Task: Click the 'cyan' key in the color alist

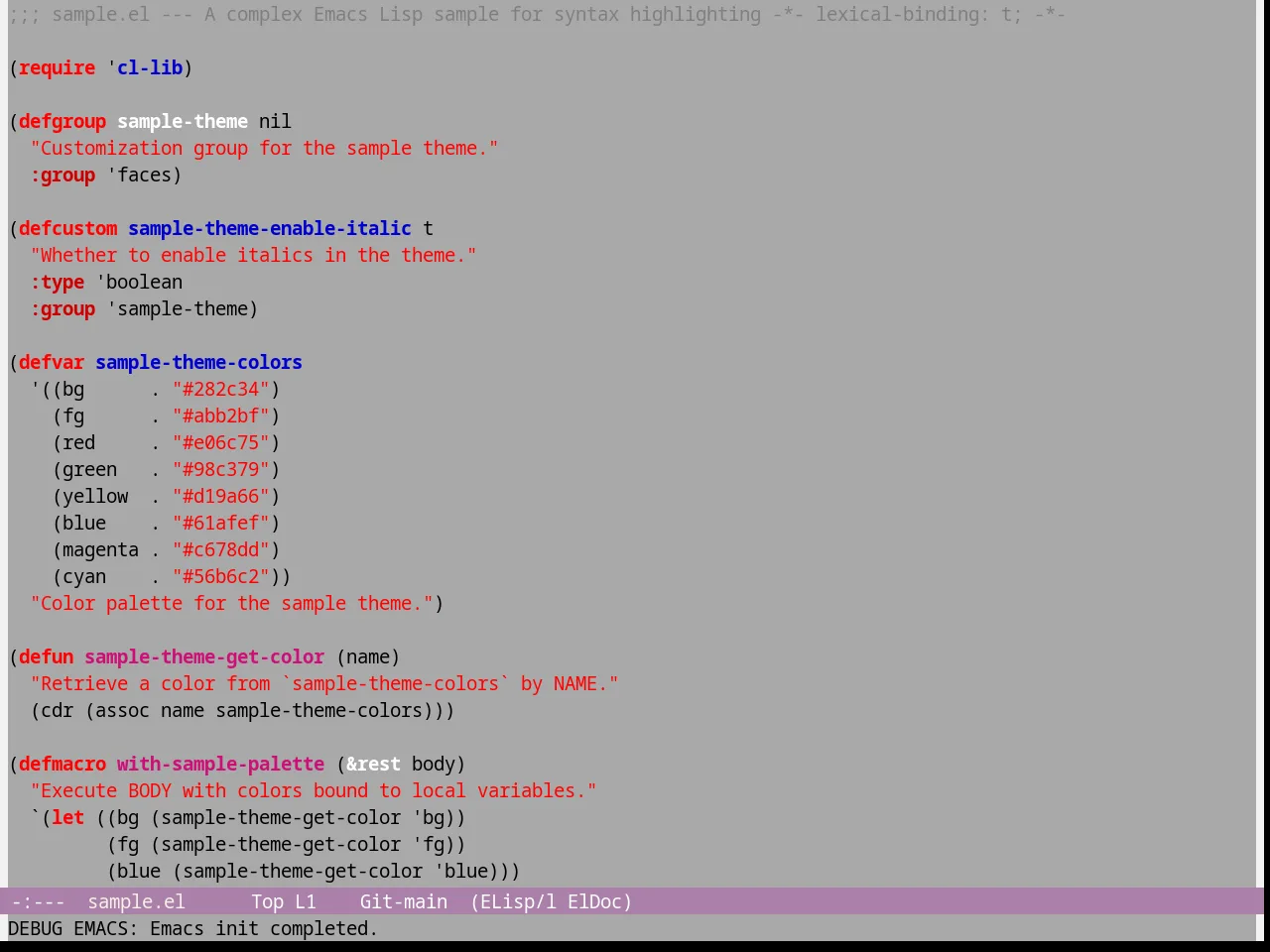Action: click(x=84, y=576)
